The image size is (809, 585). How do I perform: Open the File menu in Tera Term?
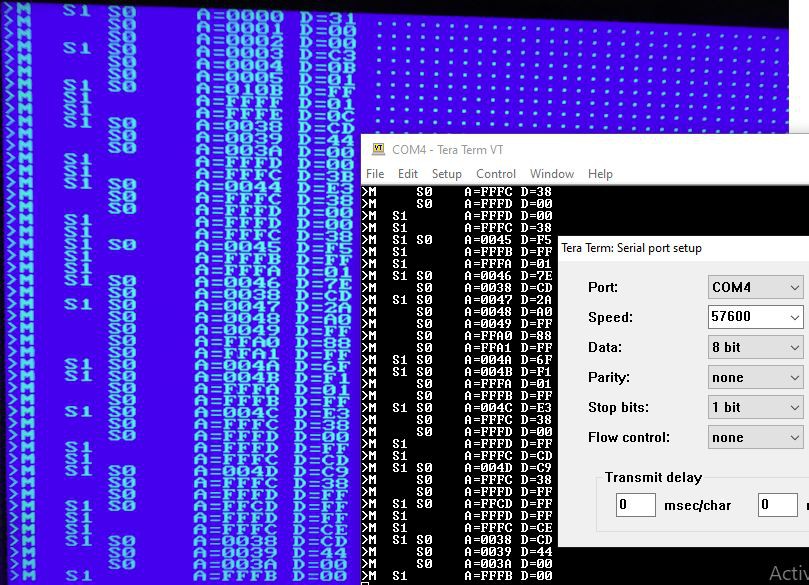(x=375, y=174)
